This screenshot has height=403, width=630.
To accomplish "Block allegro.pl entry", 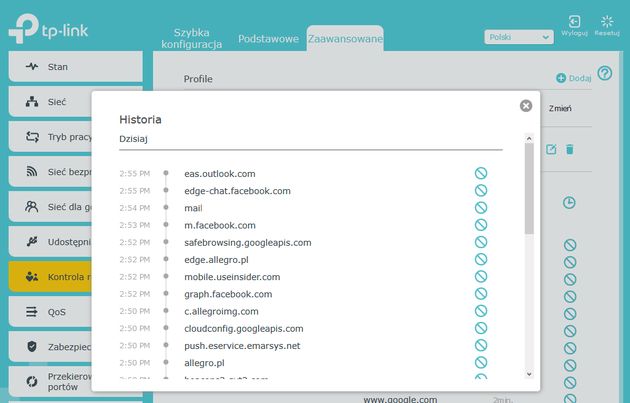I will coord(481,363).
